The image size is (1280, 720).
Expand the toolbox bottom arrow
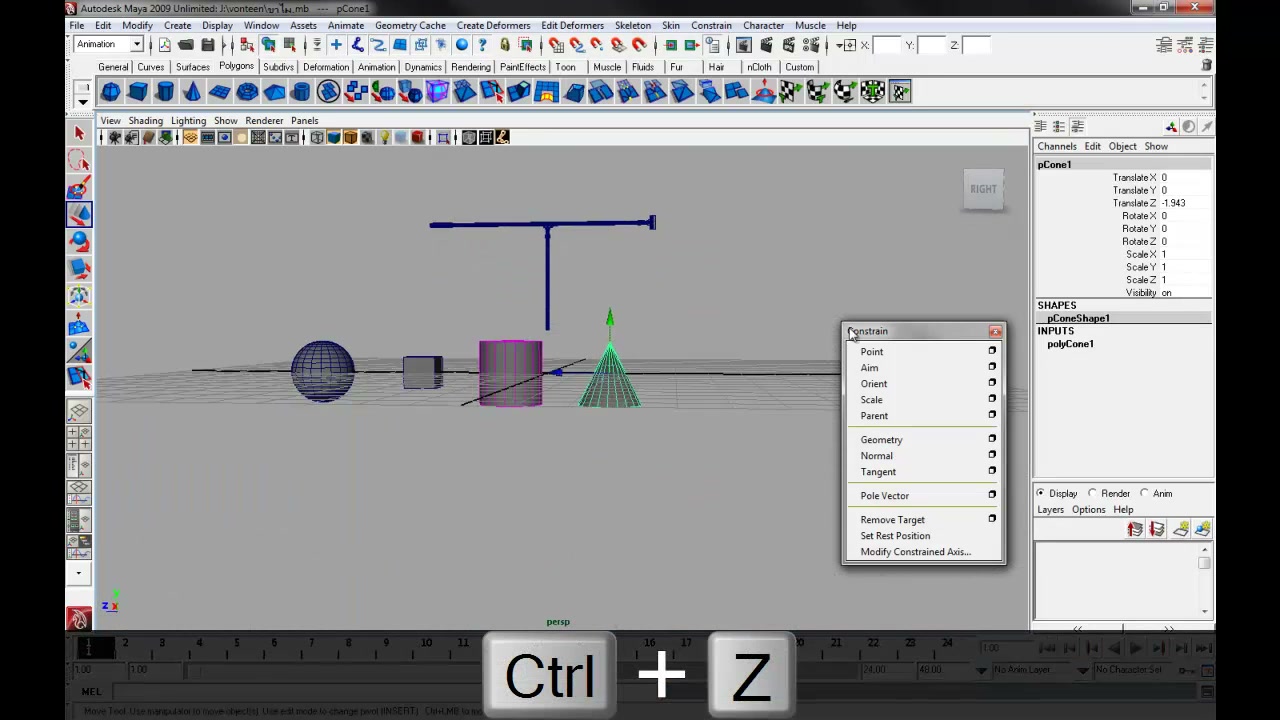tap(79, 574)
